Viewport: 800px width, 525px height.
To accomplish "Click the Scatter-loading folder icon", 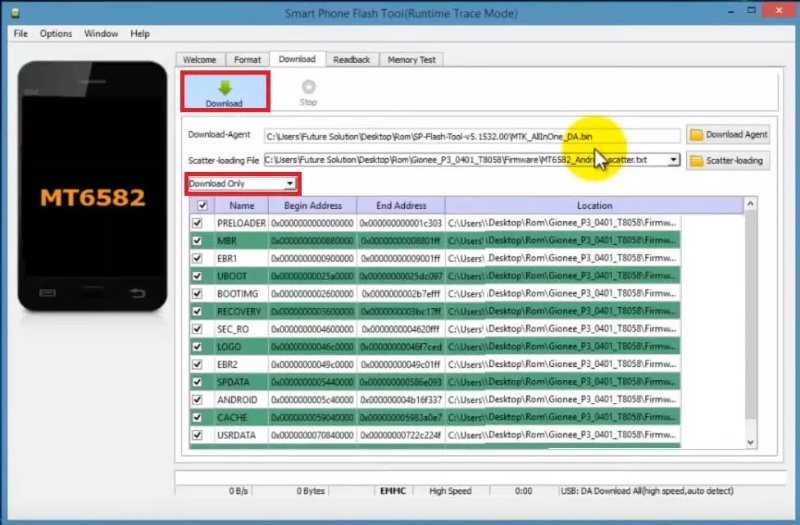I will click(x=696, y=160).
